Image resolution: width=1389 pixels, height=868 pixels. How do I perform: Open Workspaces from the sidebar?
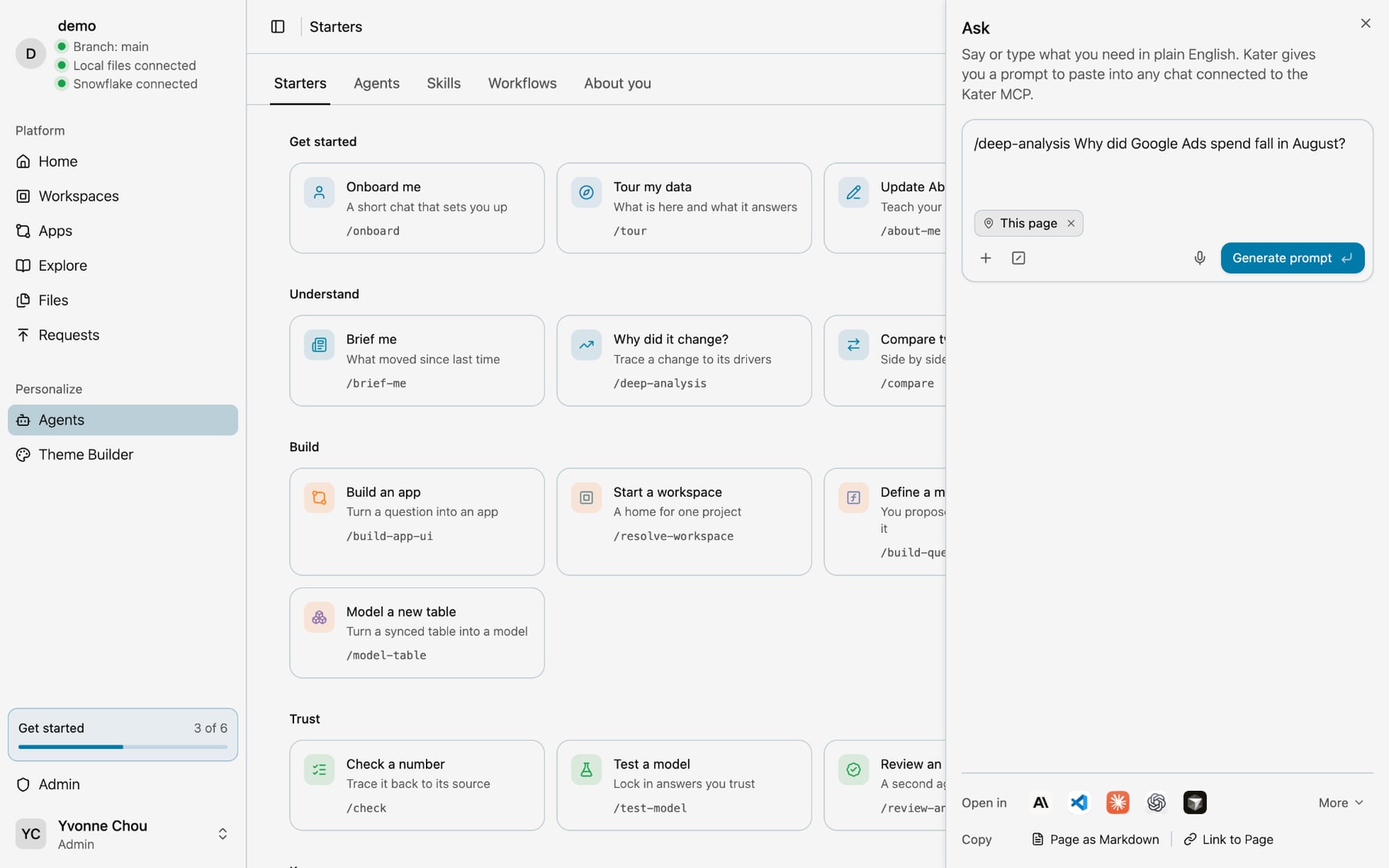pos(123,196)
